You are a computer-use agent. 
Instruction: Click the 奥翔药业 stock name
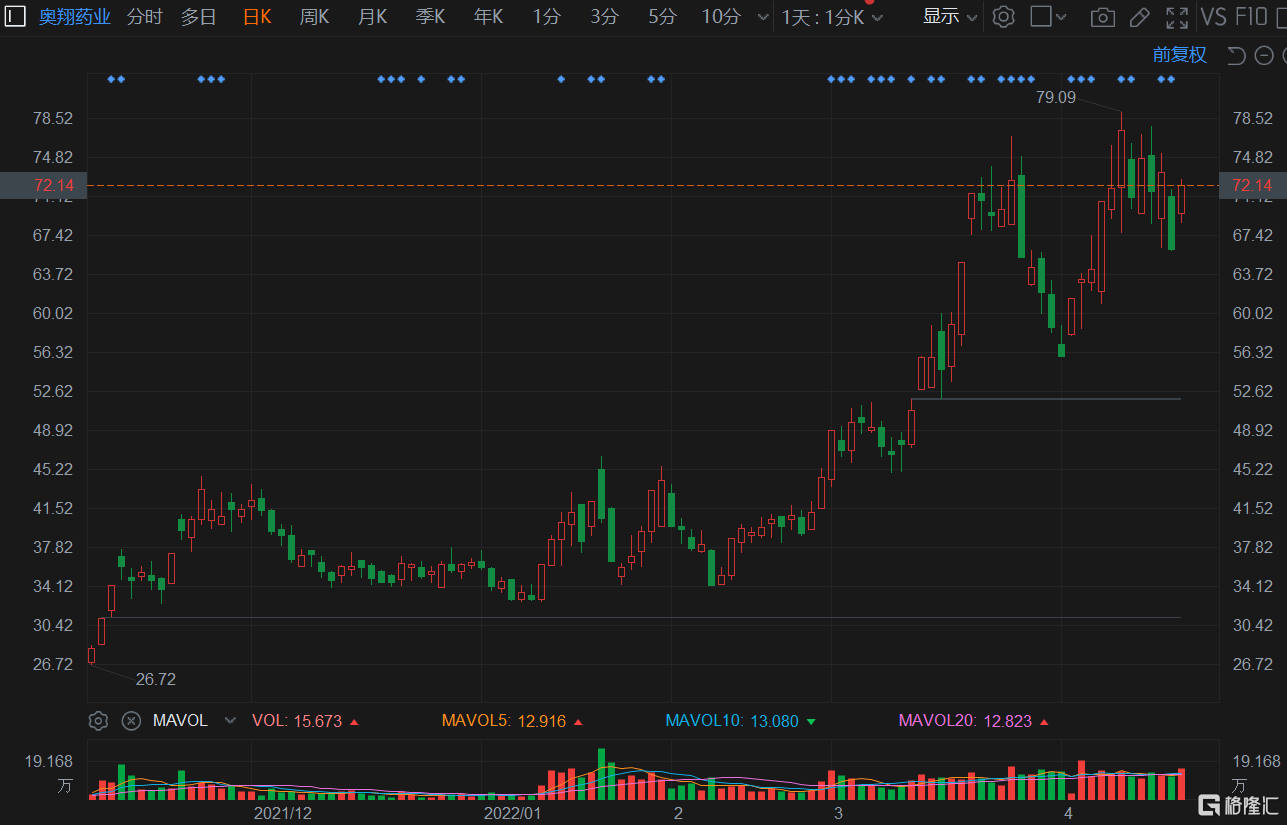coord(75,17)
